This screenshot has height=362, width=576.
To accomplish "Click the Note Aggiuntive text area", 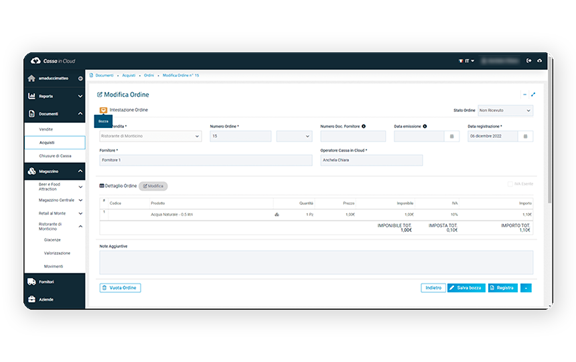I will point(316,262).
